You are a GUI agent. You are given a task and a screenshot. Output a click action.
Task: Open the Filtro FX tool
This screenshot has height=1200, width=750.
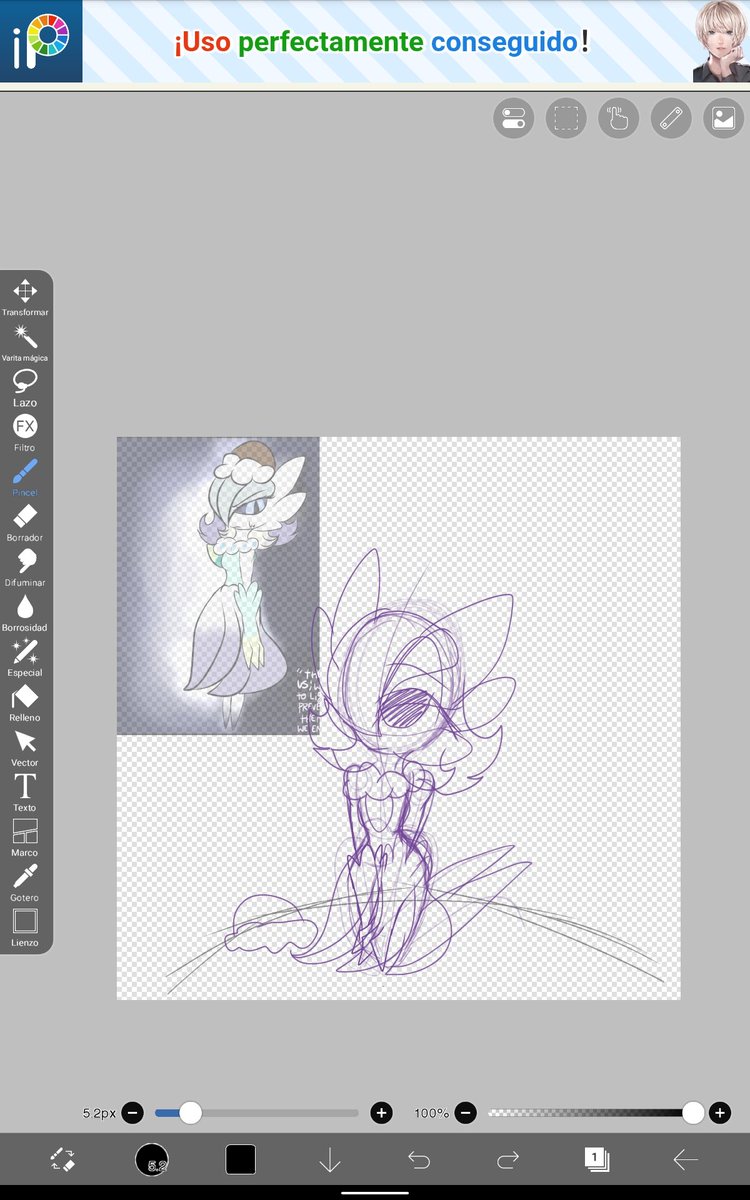25,432
